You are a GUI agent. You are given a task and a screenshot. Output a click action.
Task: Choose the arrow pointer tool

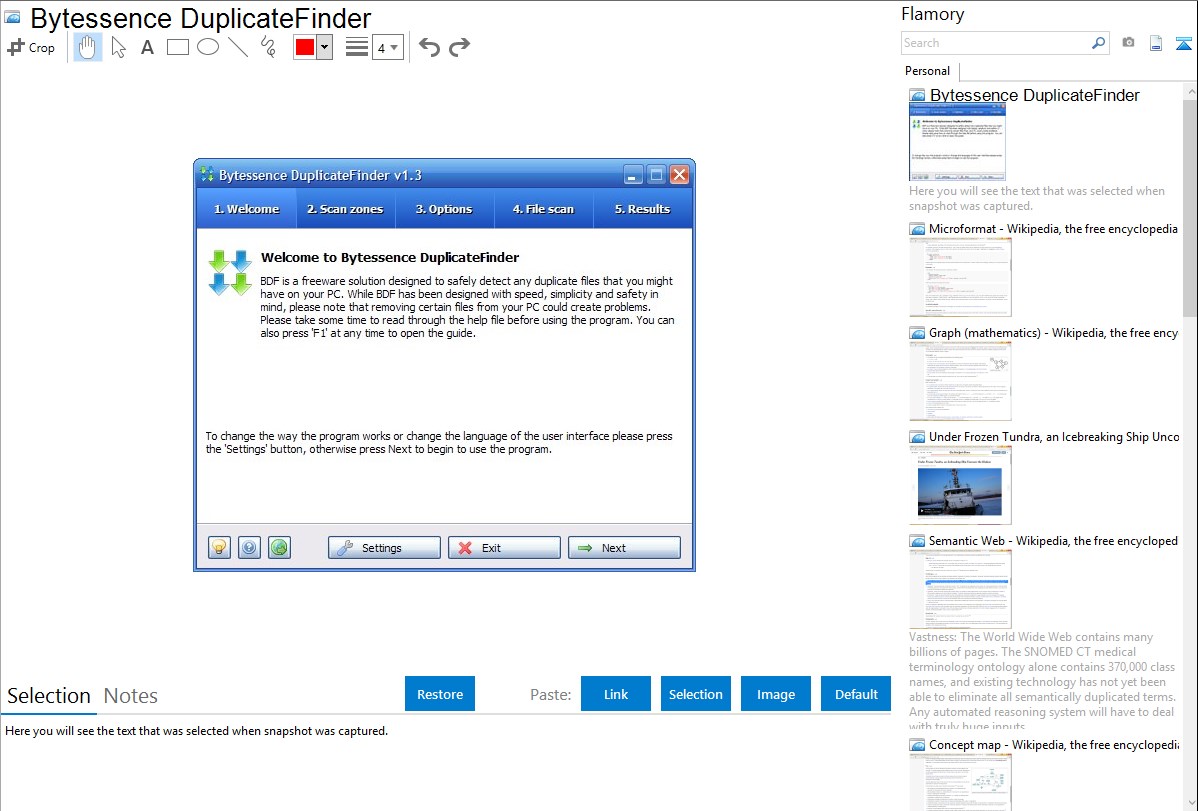(x=118, y=47)
